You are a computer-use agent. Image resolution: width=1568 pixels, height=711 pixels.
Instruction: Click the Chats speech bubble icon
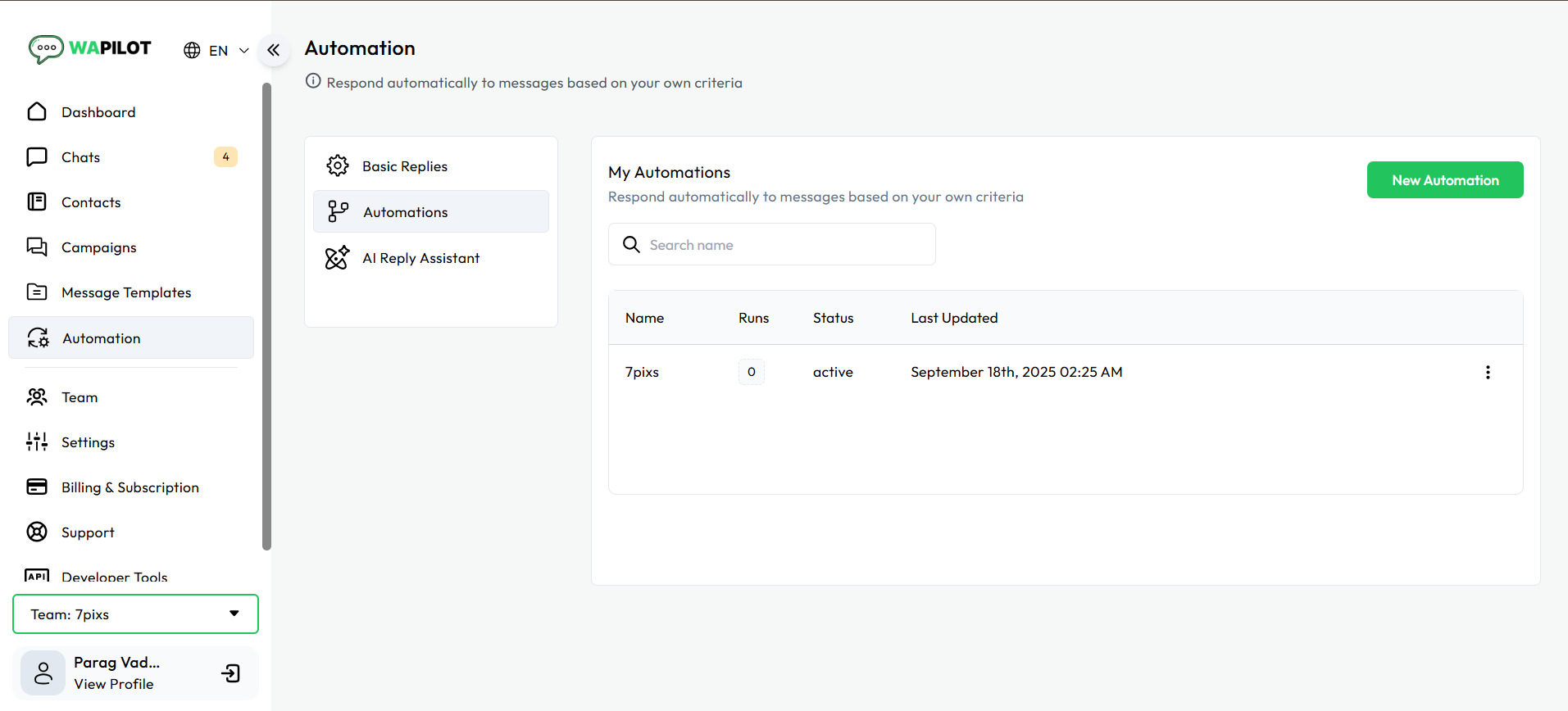click(37, 156)
